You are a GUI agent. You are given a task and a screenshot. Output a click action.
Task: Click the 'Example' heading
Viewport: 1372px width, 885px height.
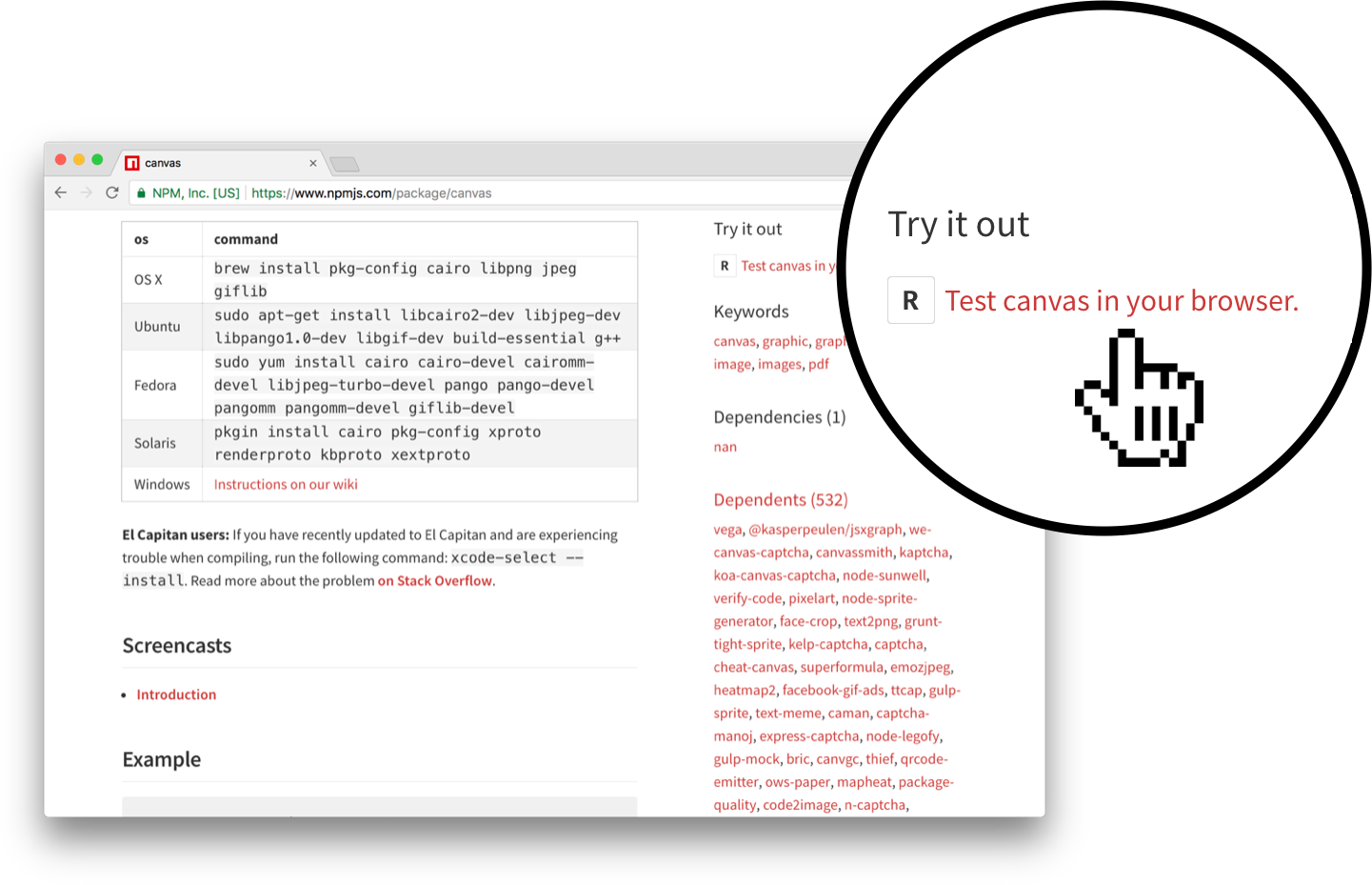(x=162, y=759)
